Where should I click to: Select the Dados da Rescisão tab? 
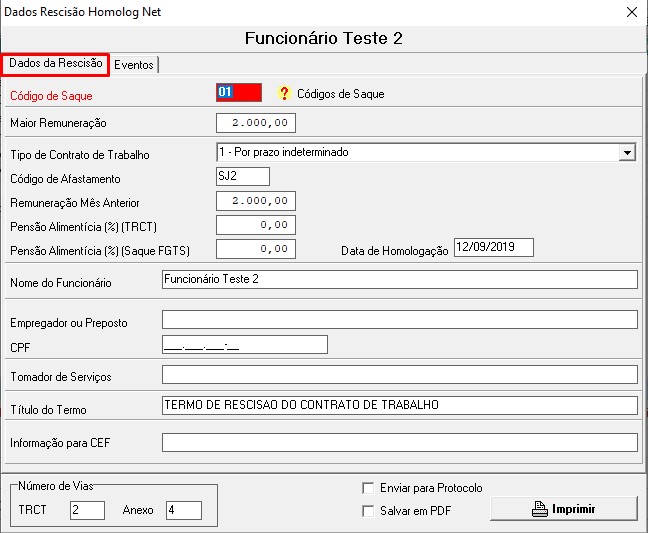[x=55, y=63]
